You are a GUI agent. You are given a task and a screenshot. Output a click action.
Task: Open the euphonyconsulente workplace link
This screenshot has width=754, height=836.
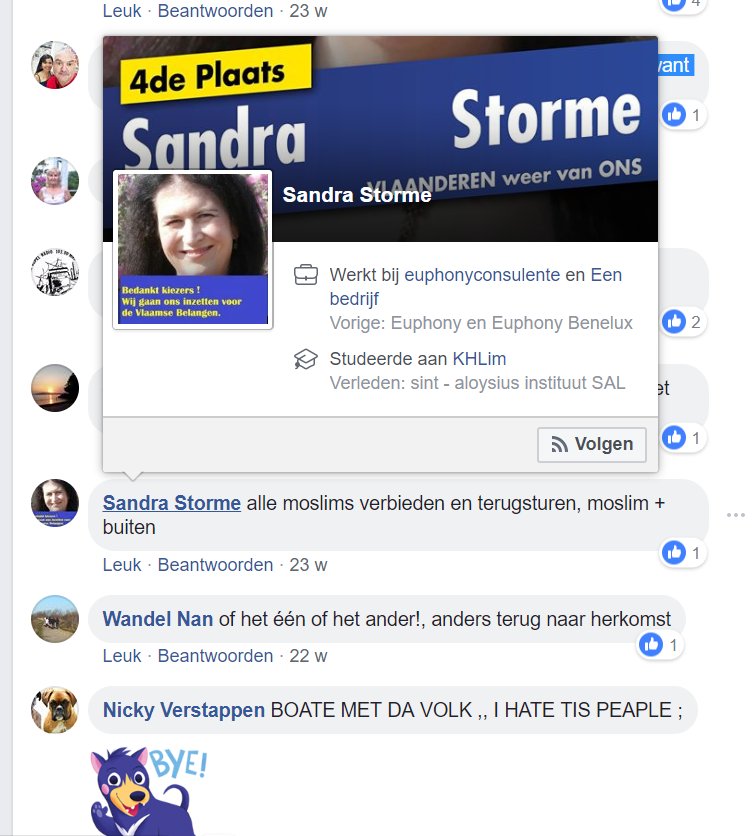482,275
